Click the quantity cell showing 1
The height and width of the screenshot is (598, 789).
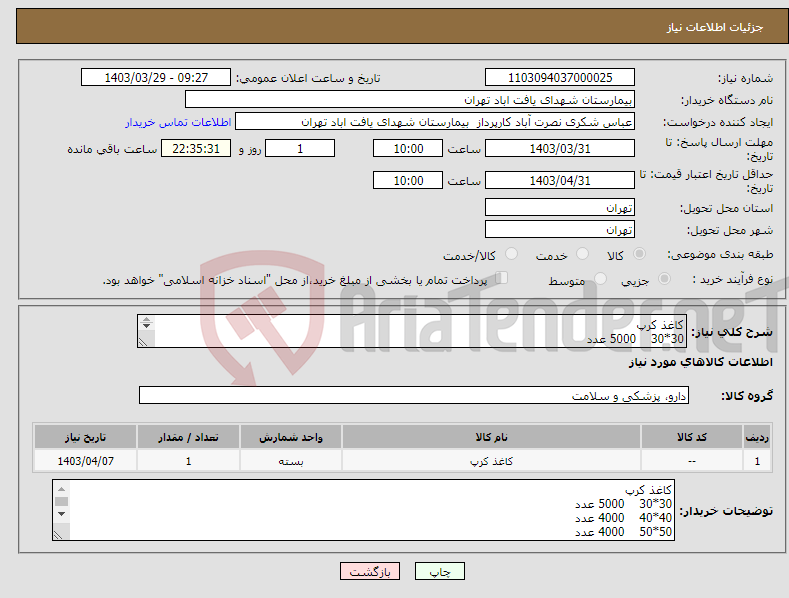tap(188, 461)
